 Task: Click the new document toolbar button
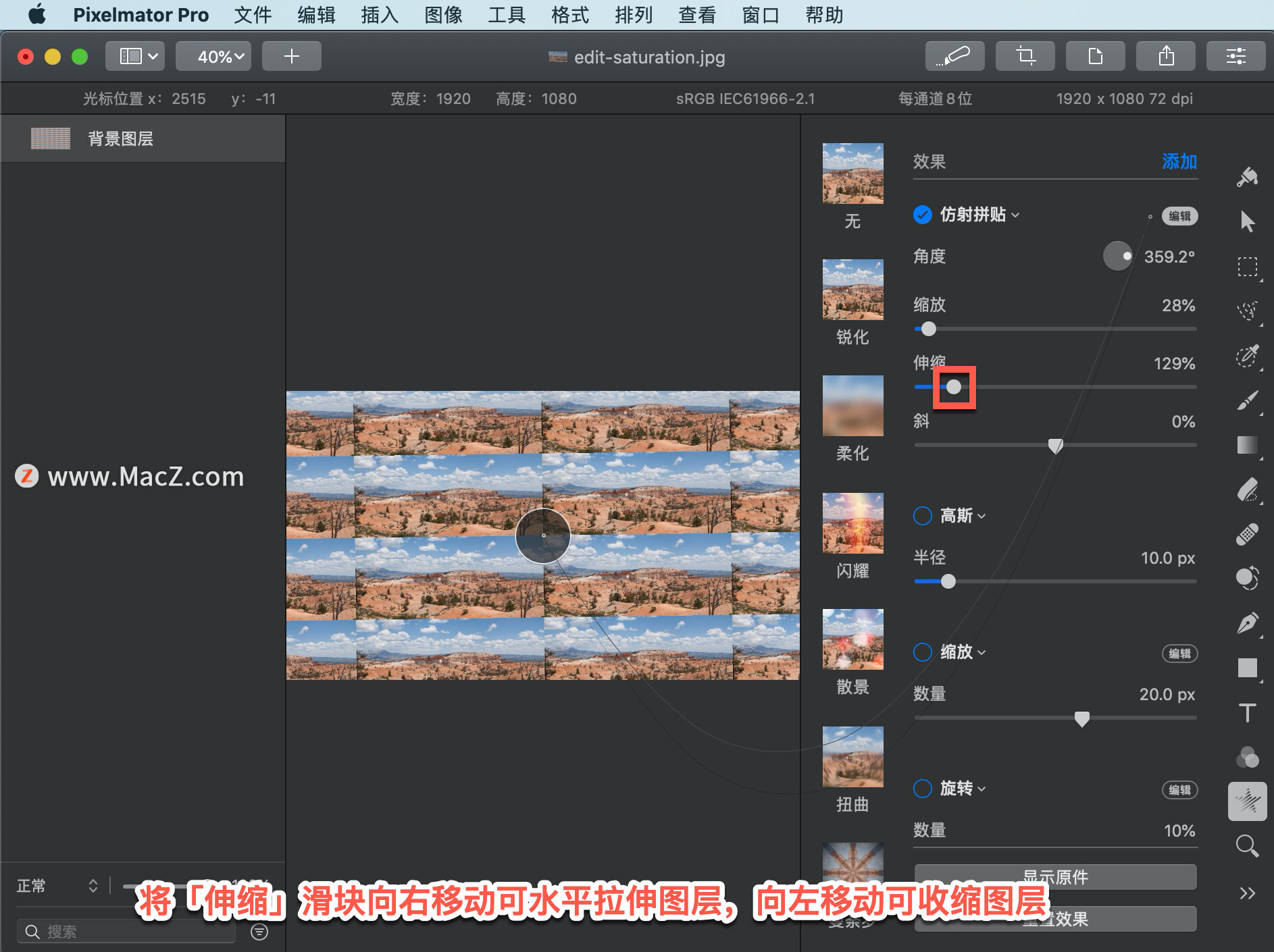[1095, 56]
